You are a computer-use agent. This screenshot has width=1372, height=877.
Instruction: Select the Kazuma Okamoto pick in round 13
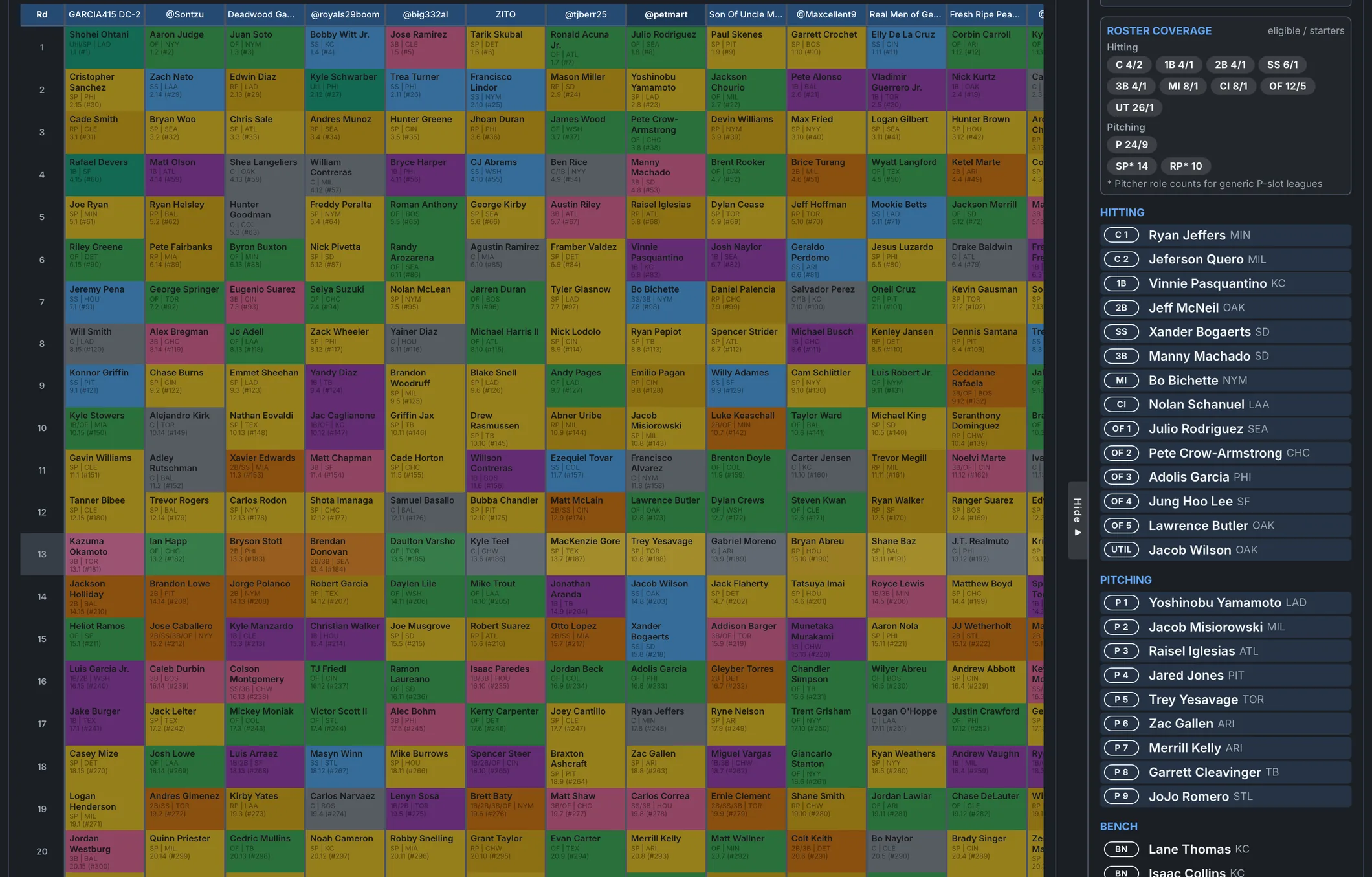[x=104, y=554]
